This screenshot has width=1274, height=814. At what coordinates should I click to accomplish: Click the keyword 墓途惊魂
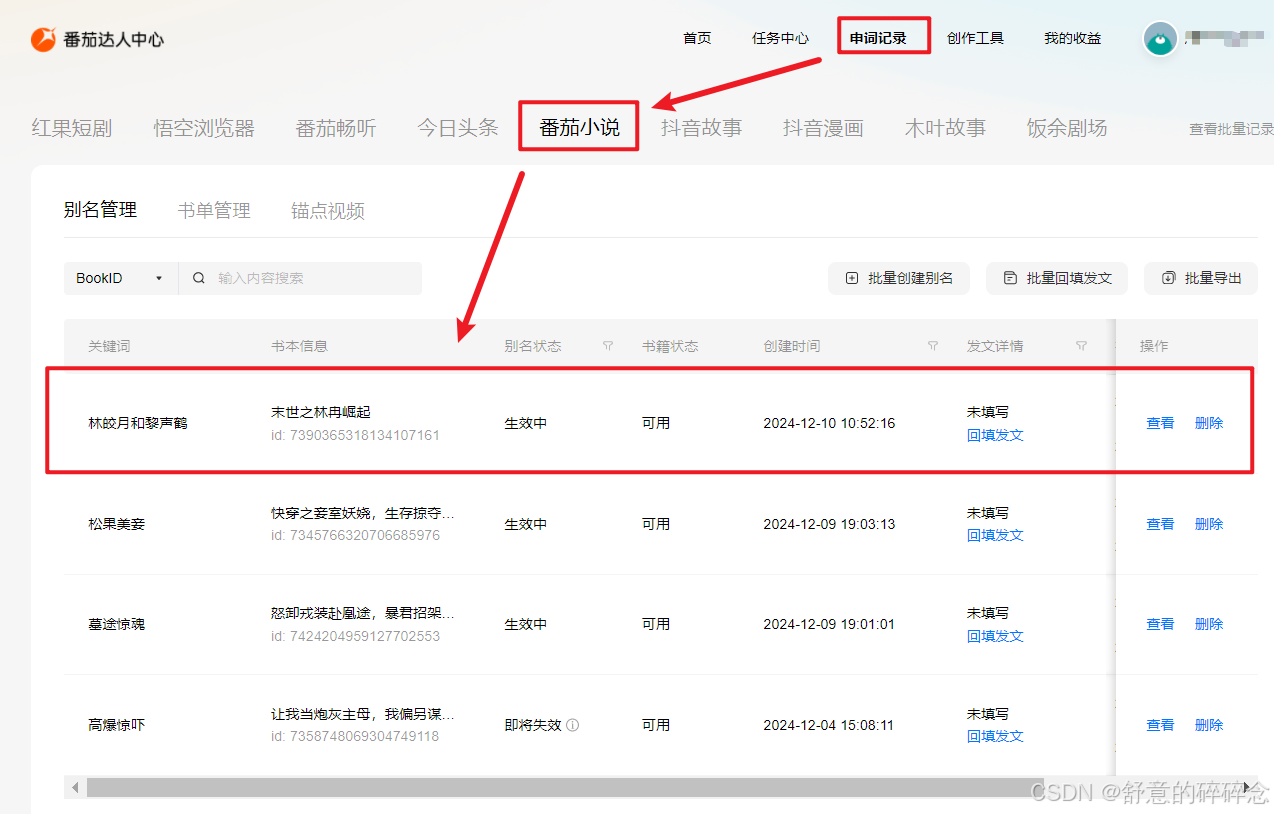click(117, 624)
